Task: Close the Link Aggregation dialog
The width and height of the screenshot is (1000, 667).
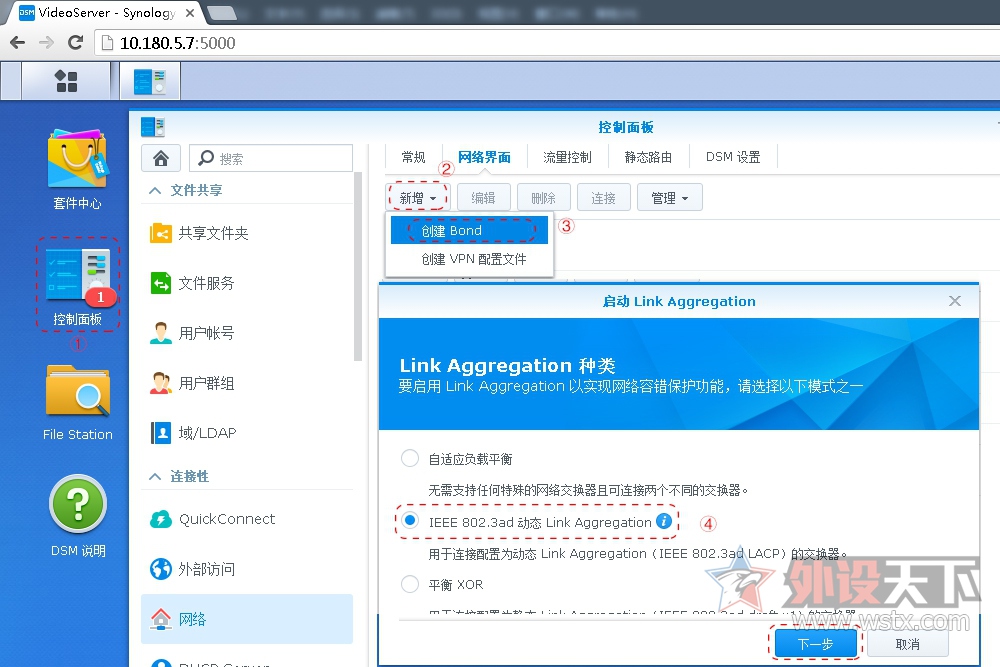Action: 955,301
